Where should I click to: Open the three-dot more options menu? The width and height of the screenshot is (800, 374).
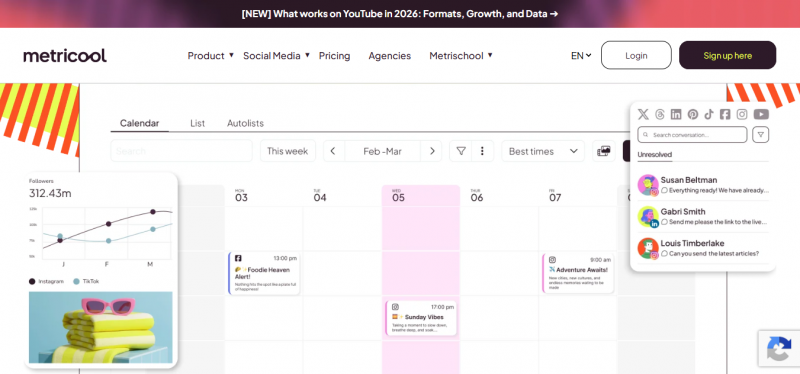482,151
